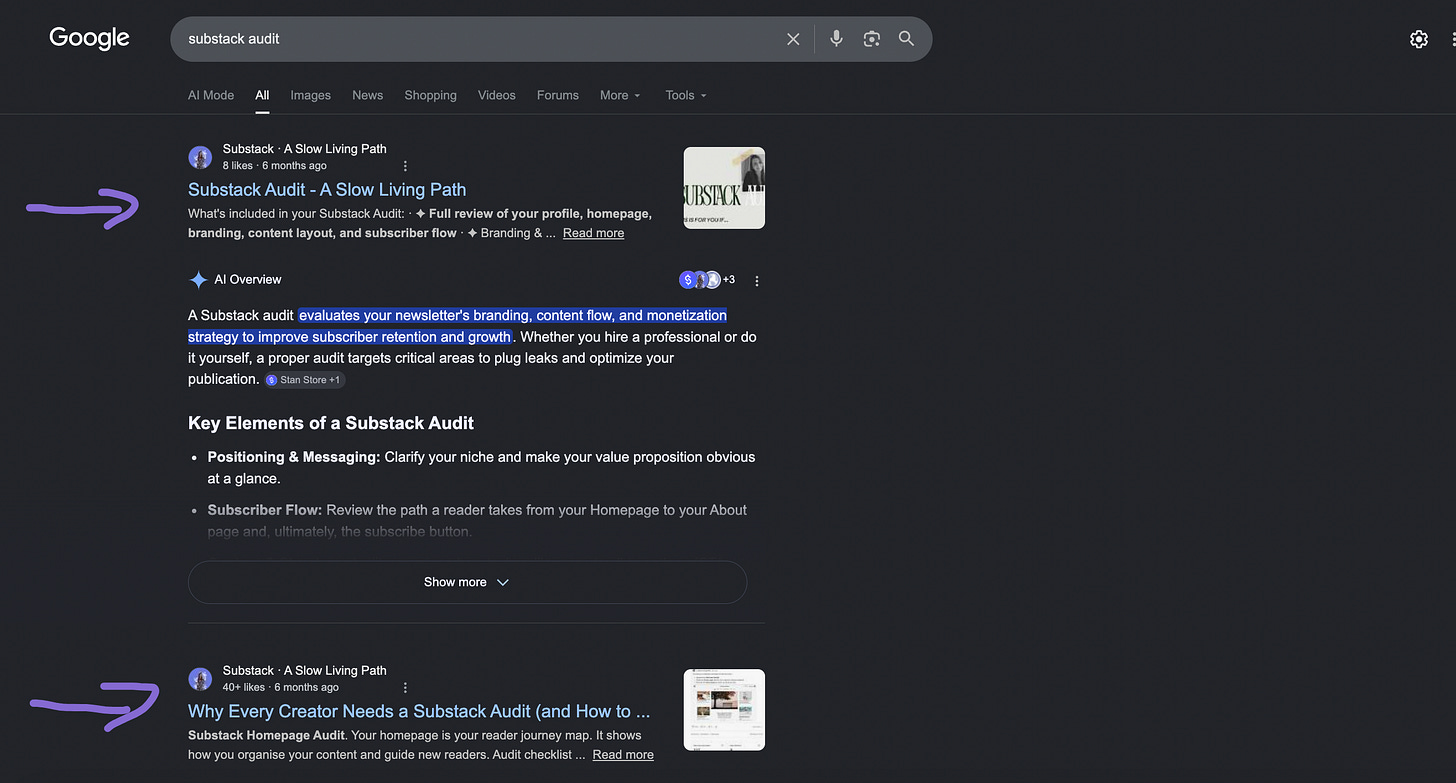Viewport: 1456px width, 783px height.
Task: Click the favicon of the Substack Audit result
Action: [x=200, y=157]
